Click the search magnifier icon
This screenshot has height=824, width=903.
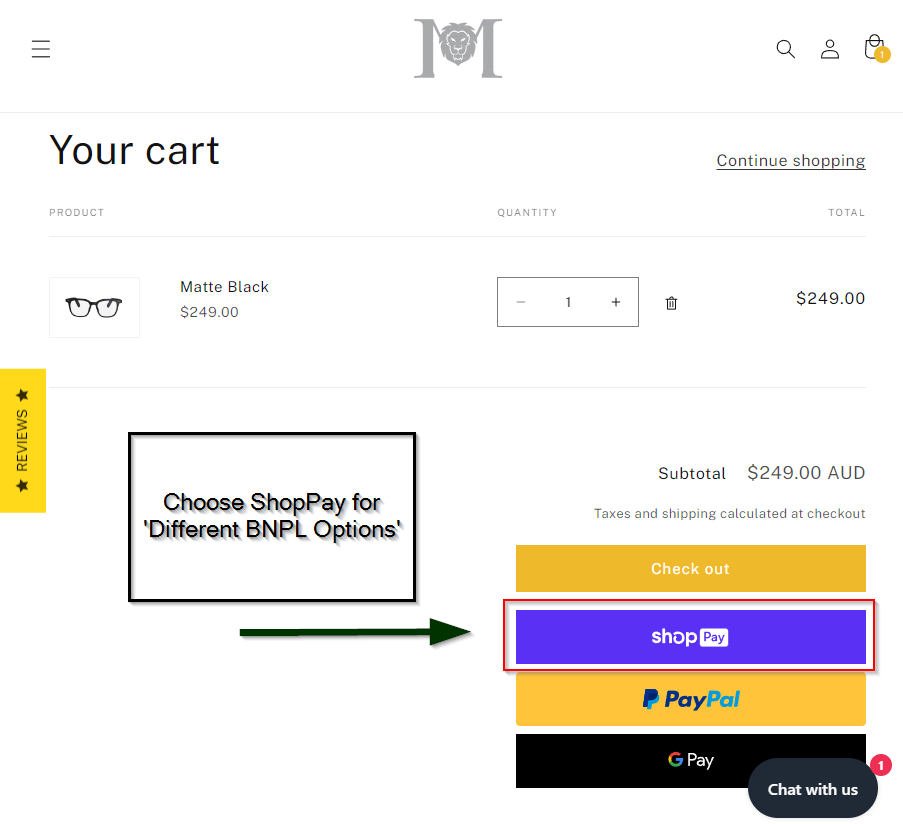[x=786, y=49]
